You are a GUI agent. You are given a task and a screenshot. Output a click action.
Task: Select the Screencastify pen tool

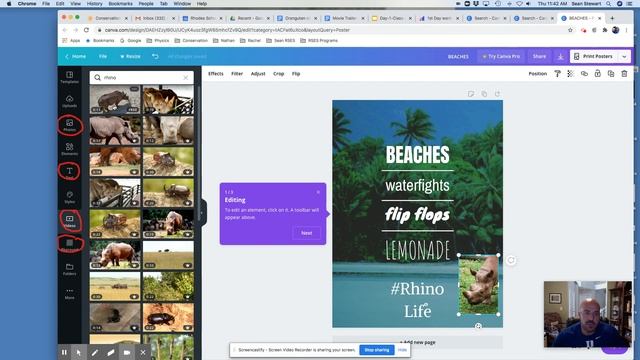coord(95,352)
